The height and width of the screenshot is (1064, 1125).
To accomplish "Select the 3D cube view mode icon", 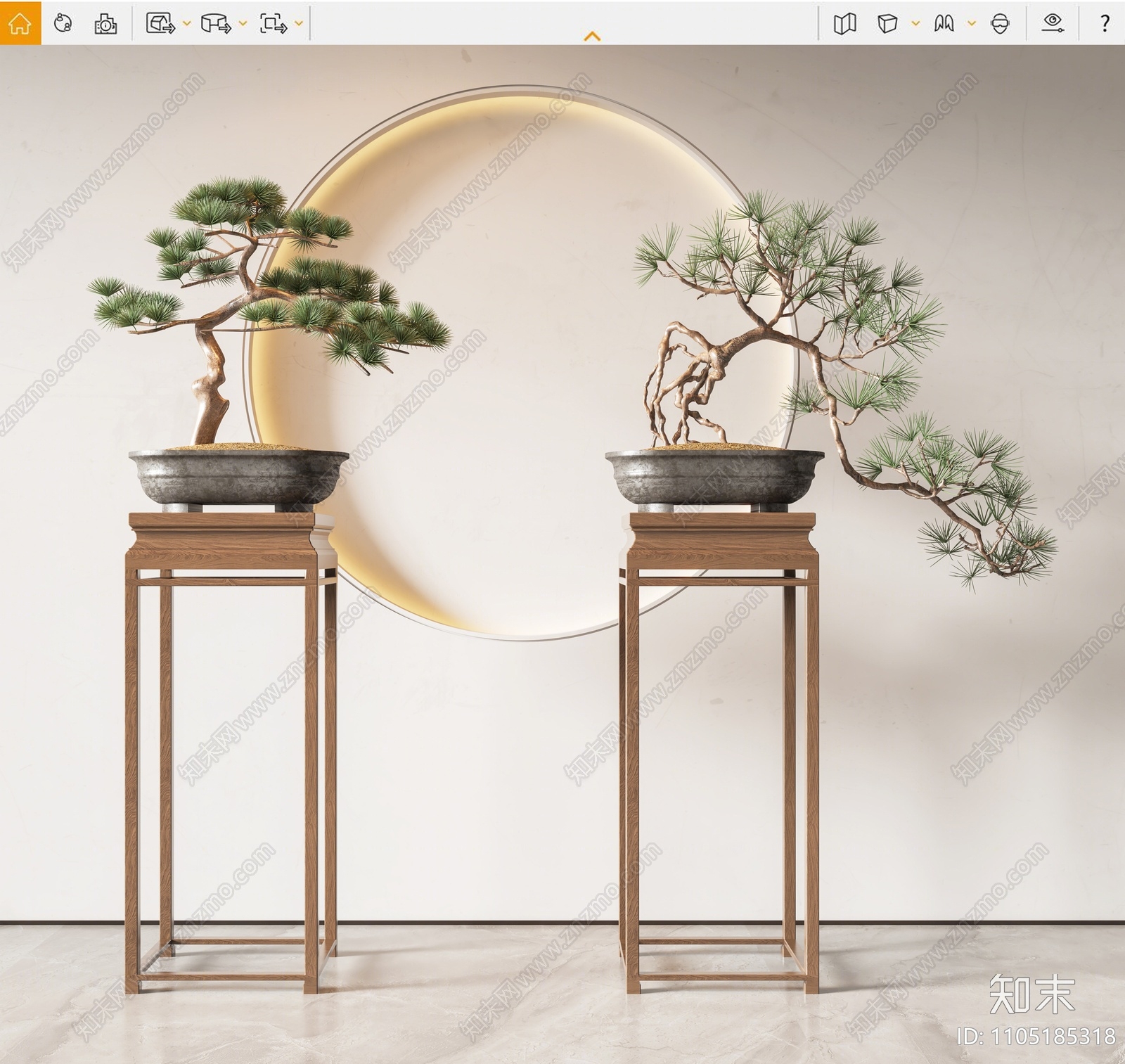I will pos(887,23).
